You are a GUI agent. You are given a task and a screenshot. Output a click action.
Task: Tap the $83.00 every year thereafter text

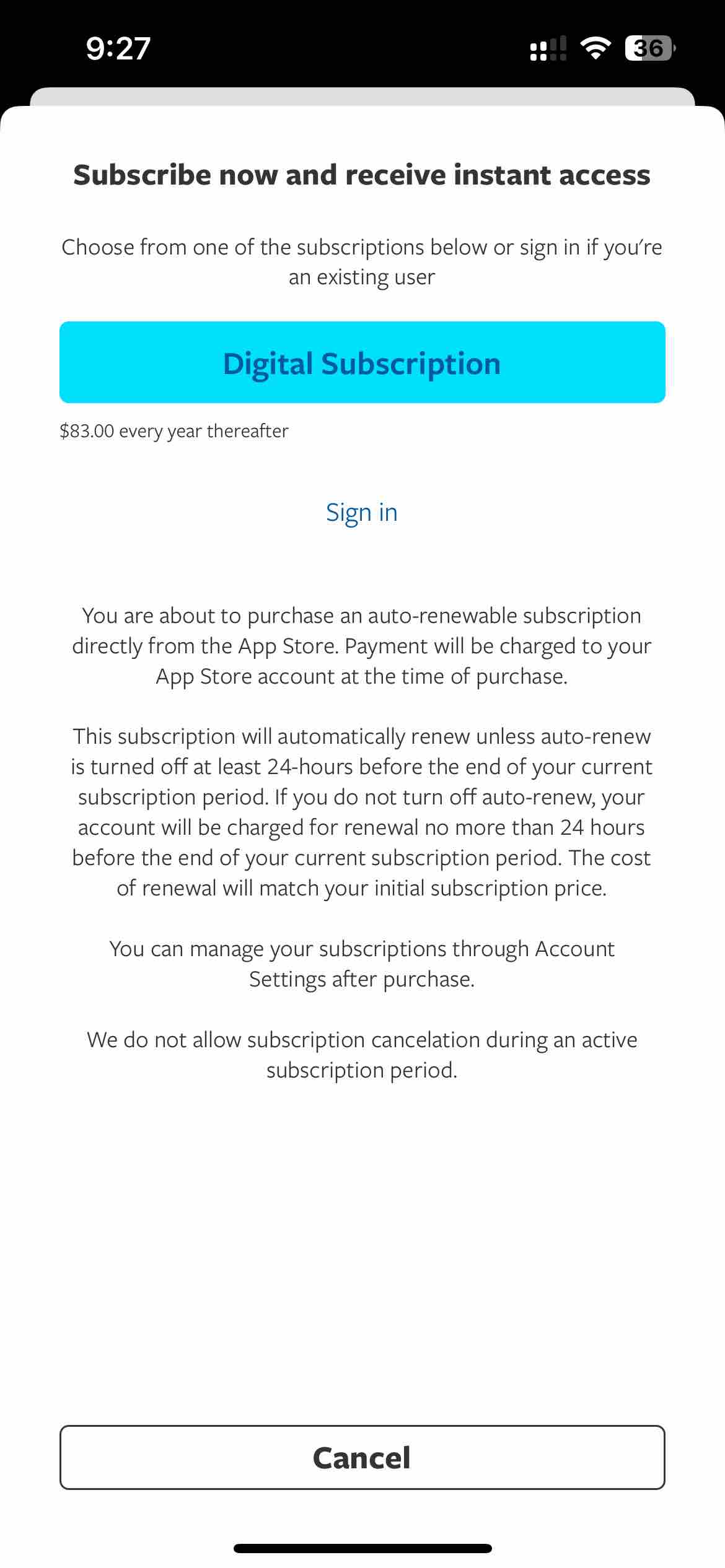(174, 431)
